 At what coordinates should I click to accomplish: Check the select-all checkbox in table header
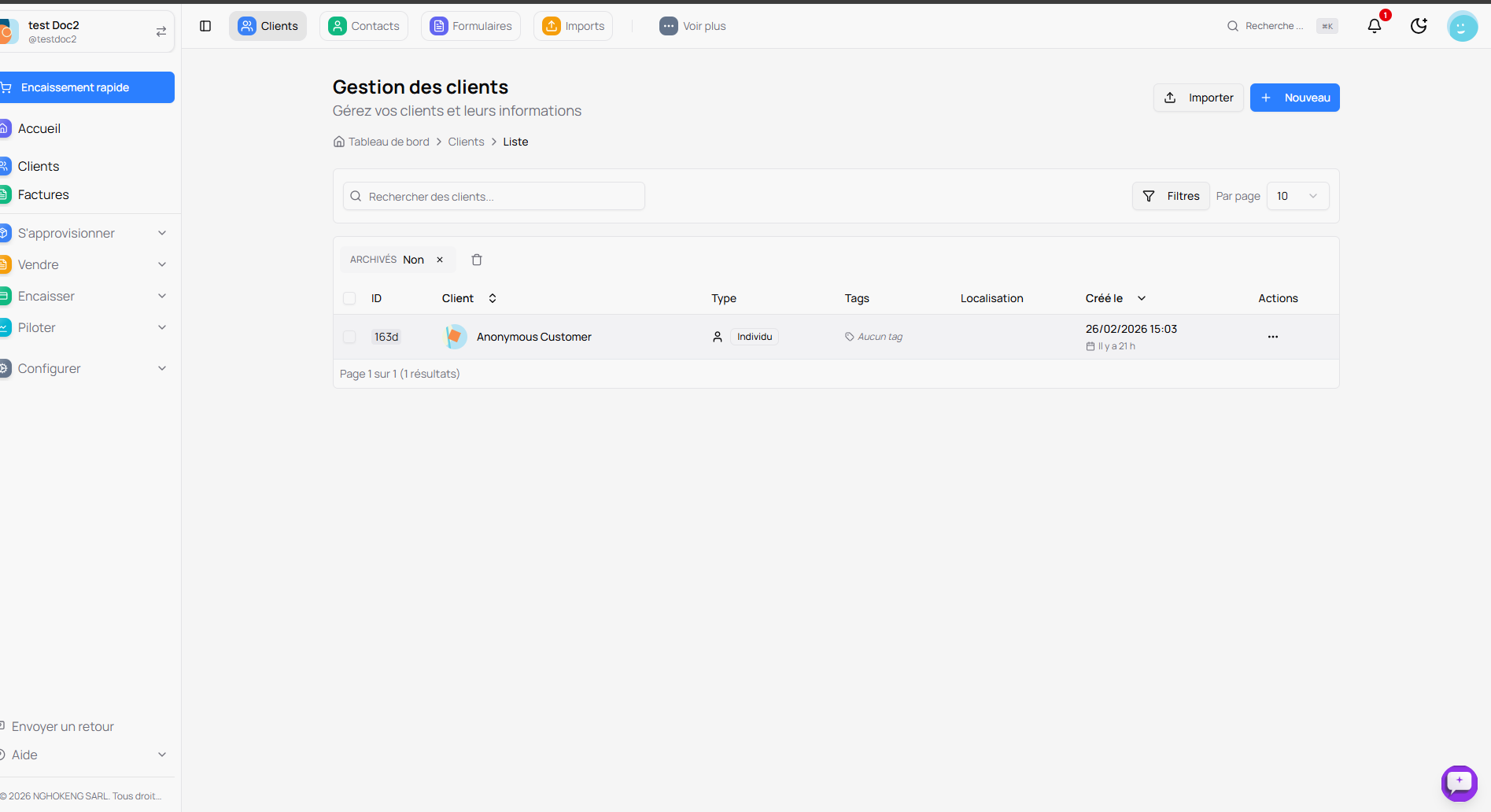349,298
